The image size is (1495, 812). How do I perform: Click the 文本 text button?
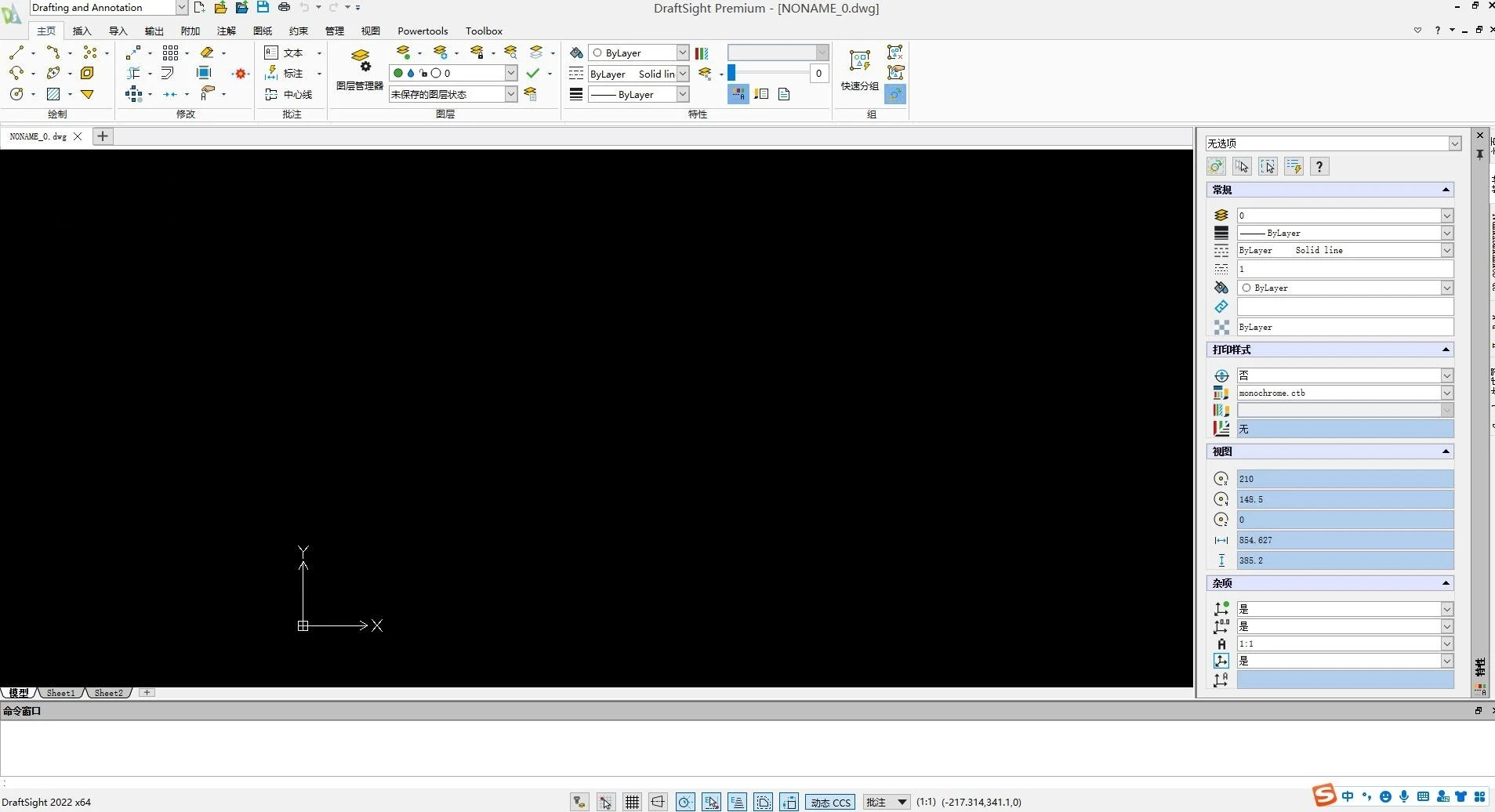pyautogui.click(x=285, y=53)
